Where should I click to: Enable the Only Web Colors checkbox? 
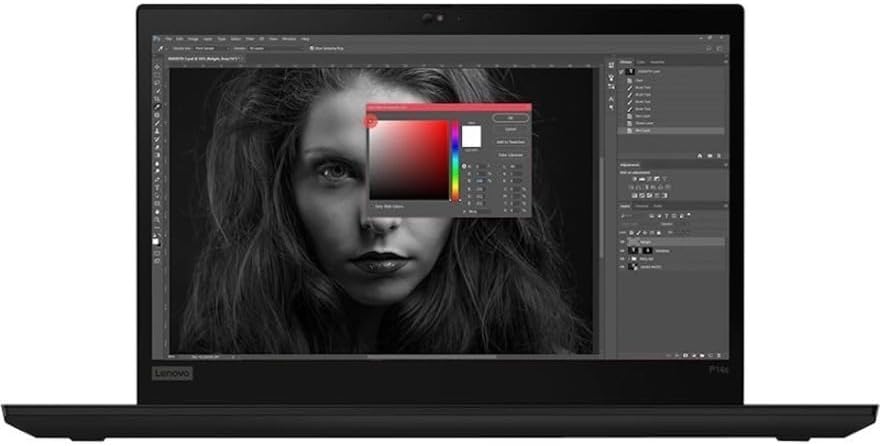click(374, 206)
